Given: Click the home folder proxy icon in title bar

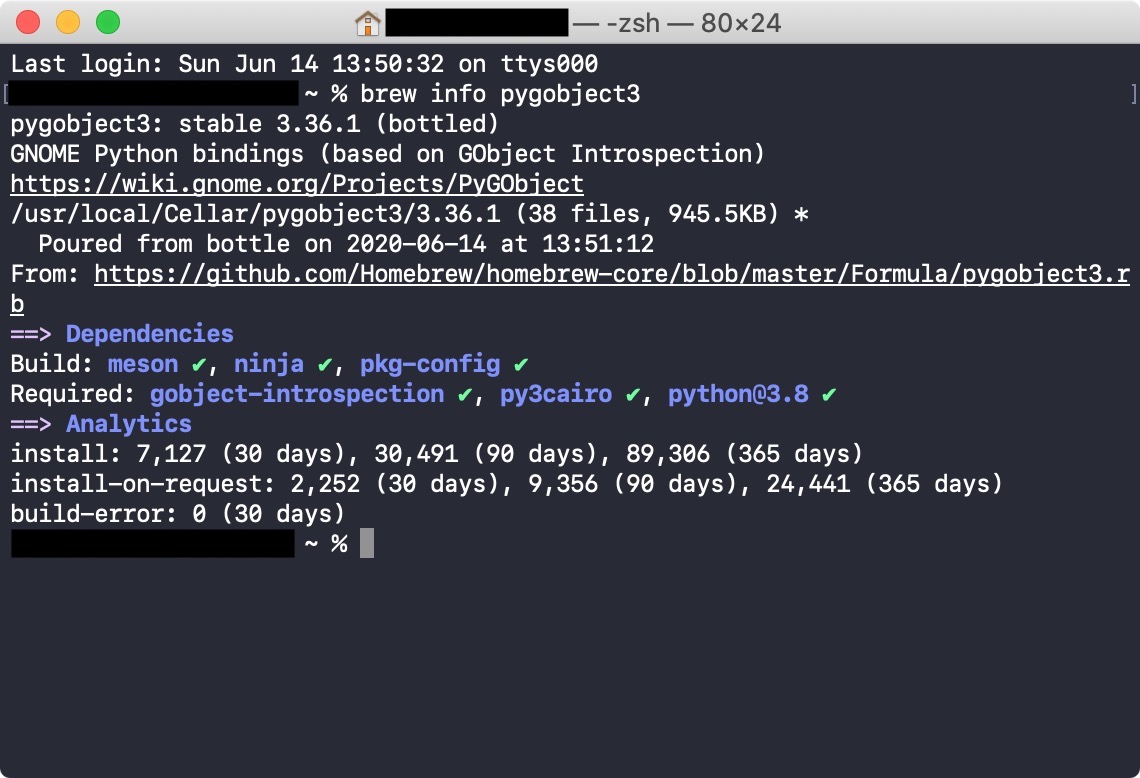Looking at the screenshot, I should tap(368, 22).
